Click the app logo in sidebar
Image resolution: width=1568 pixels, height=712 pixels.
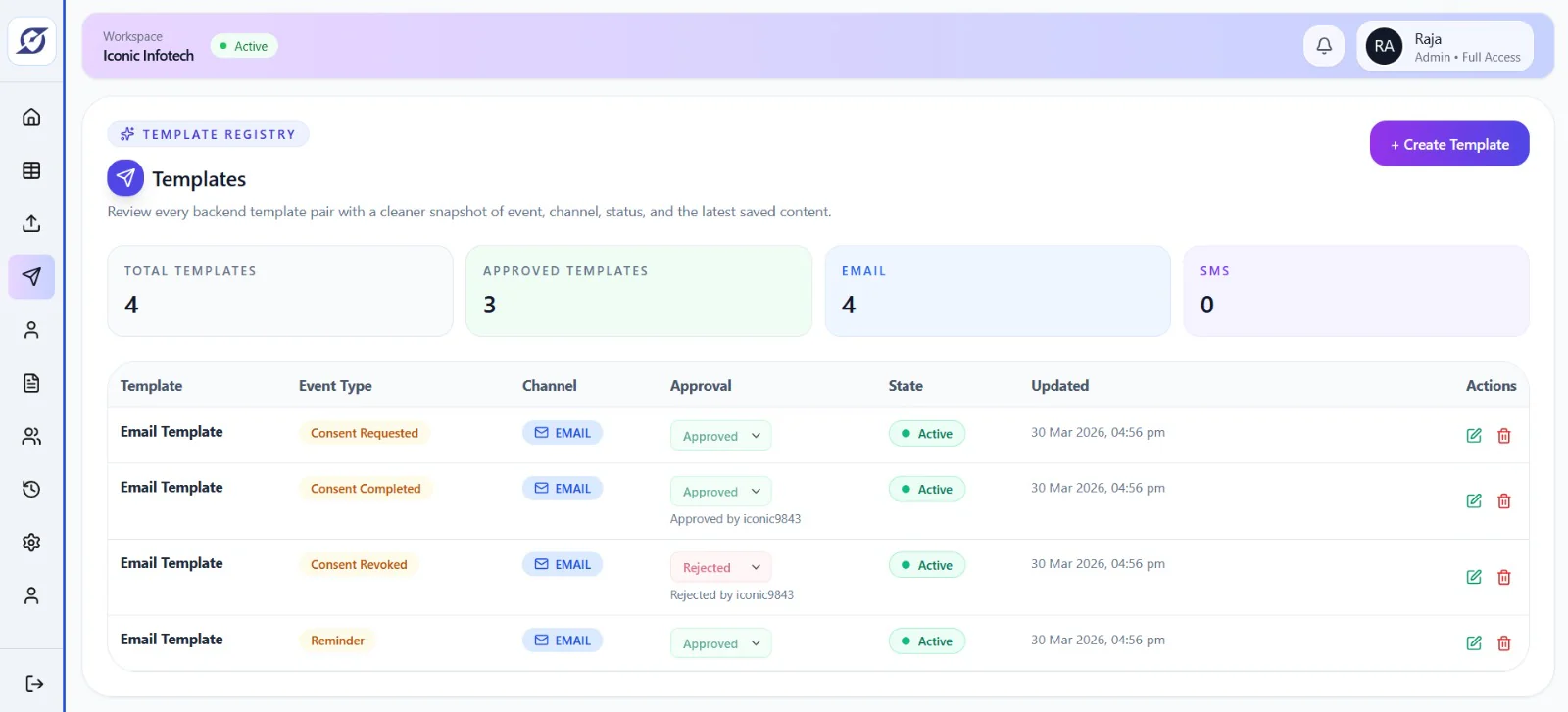[x=32, y=41]
